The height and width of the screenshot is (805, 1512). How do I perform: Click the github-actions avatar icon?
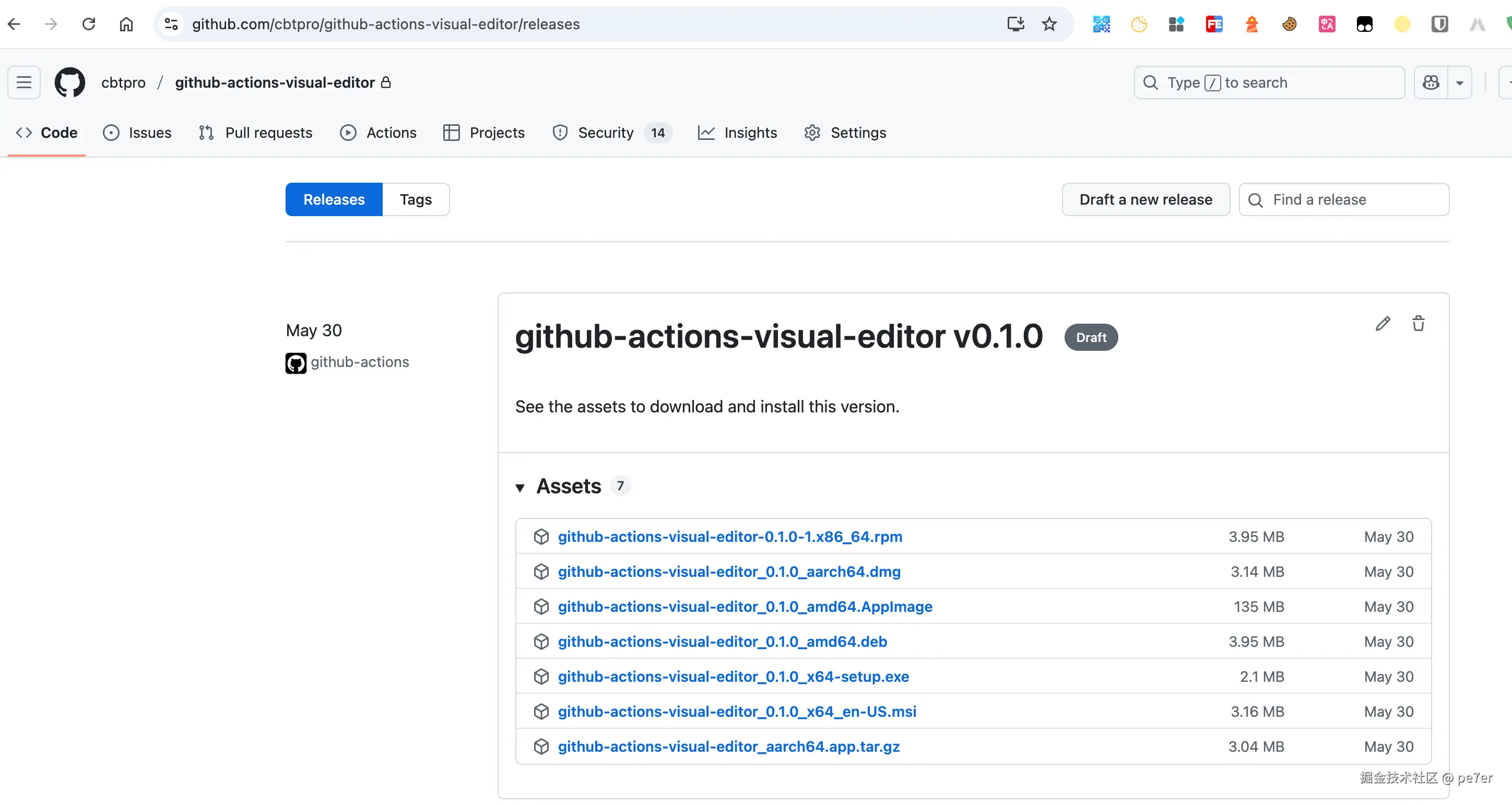(x=296, y=363)
